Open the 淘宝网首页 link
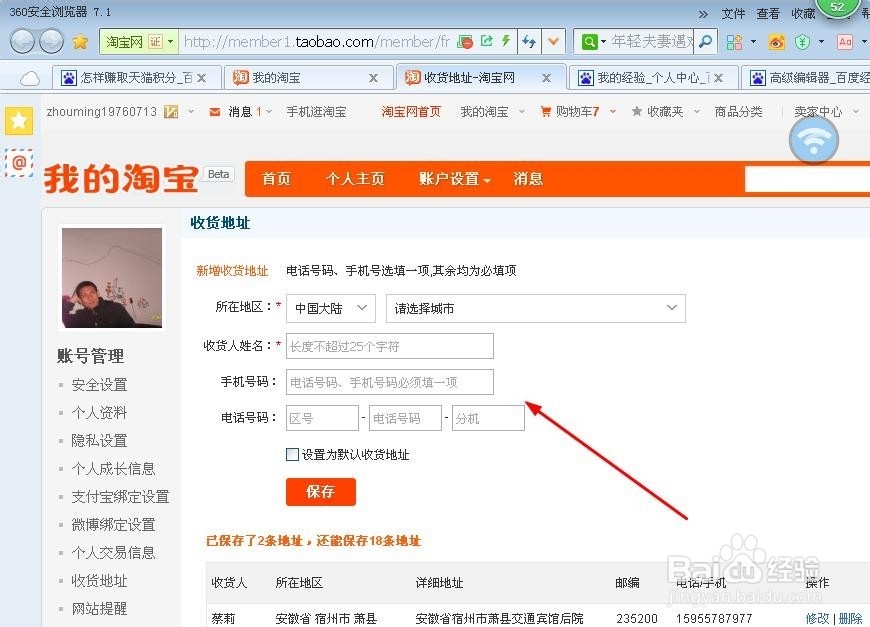870x627 pixels. (x=411, y=112)
